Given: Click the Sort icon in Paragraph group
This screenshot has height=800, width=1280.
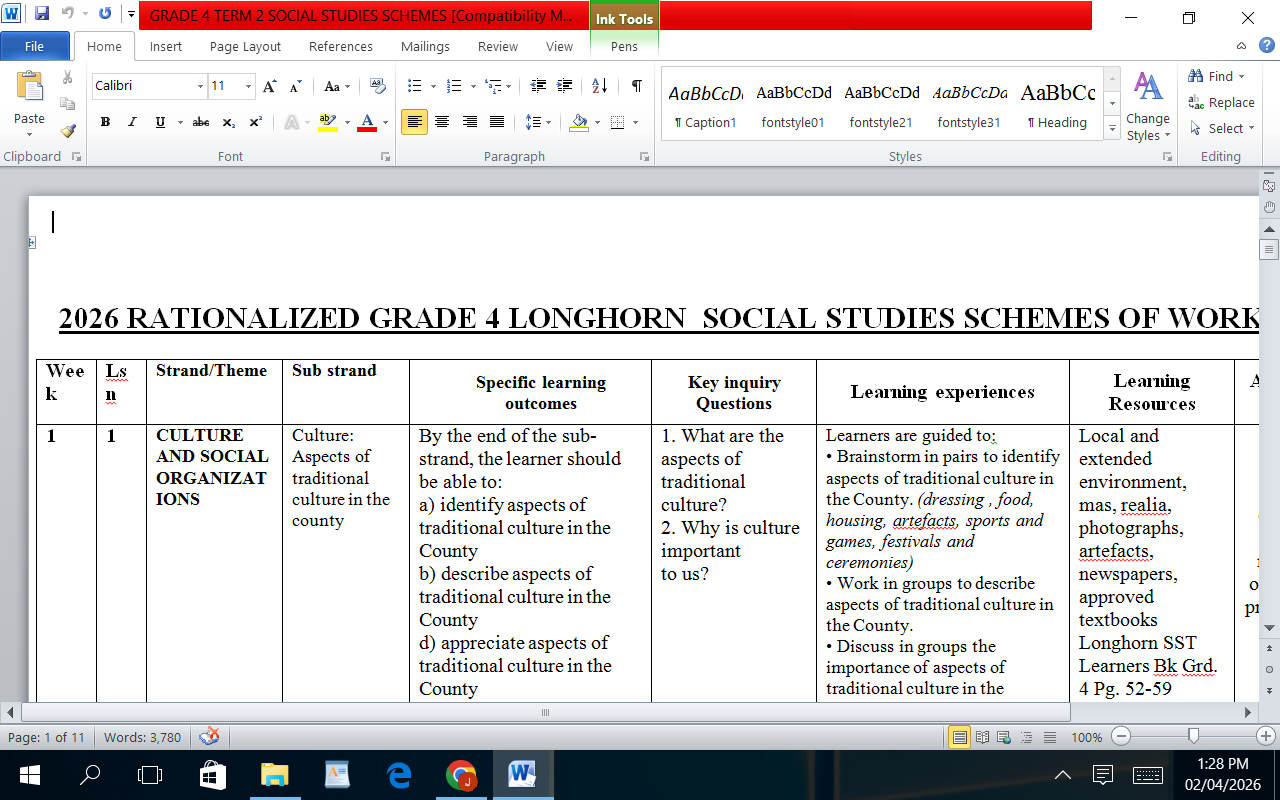Looking at the screenshot, I should tap(599, 86).
